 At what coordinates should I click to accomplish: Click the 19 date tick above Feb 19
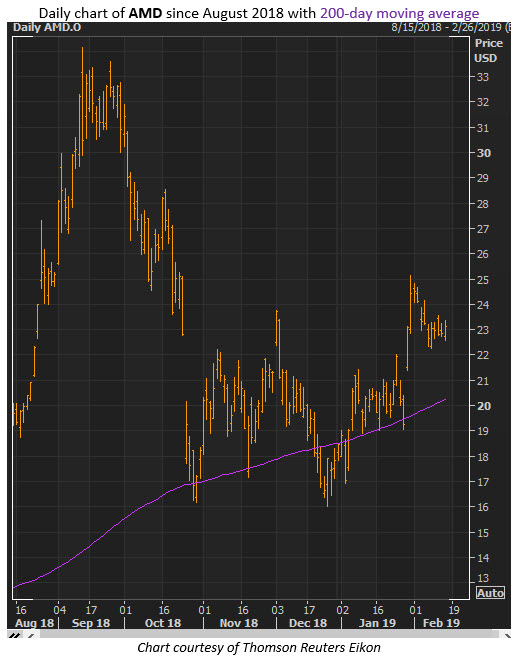(x=454, y=610)
